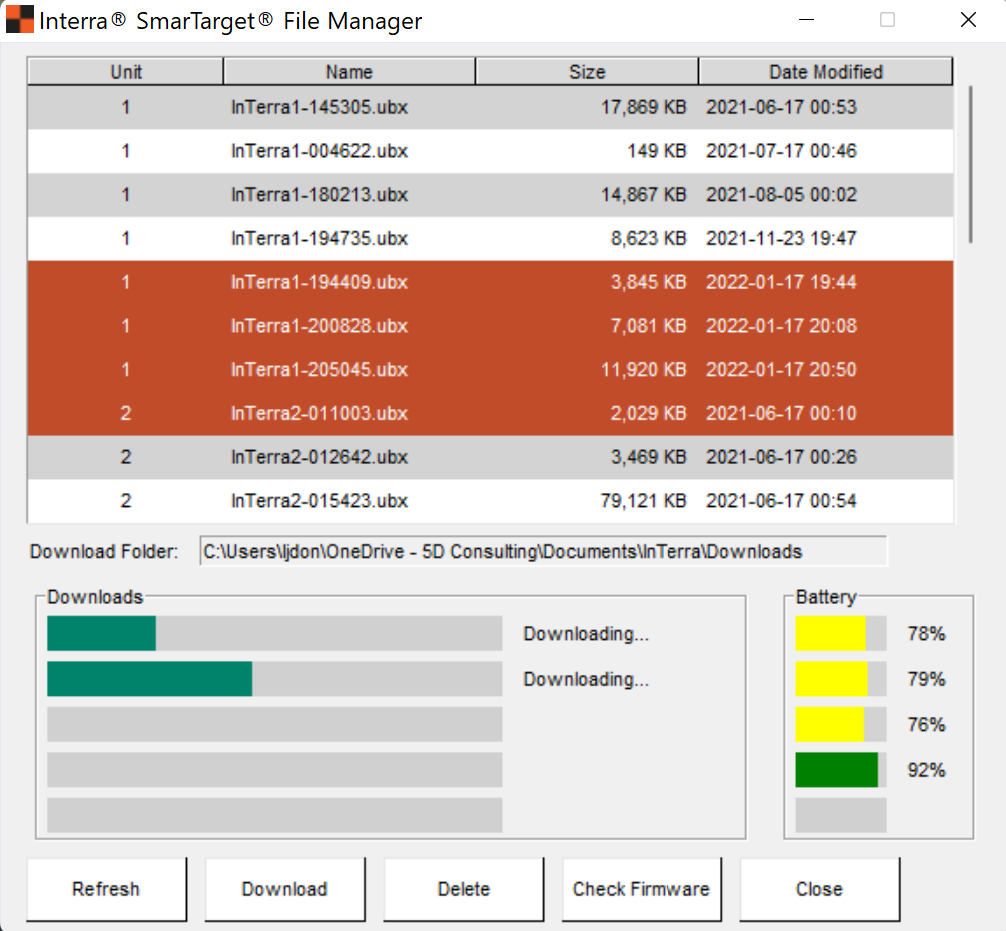This screenshot has width=1006, height=931.
Task: Click the 79% battery level bar
Action: [838, 678]
